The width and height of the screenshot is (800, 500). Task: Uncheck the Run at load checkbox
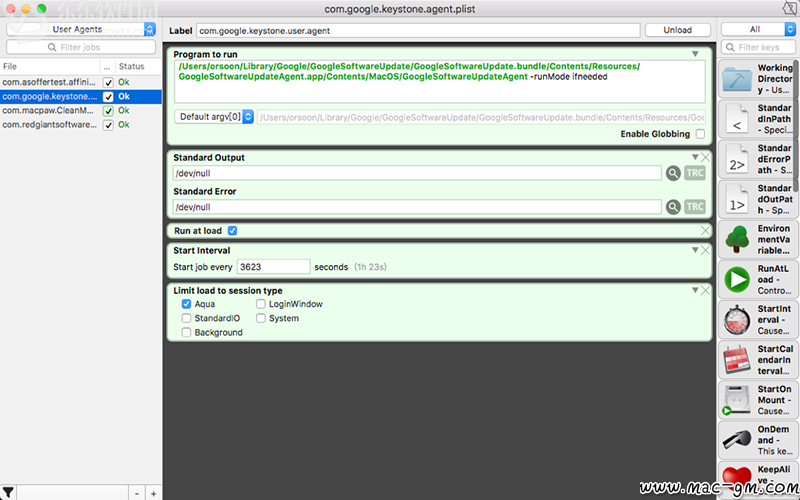coord(232,231)
